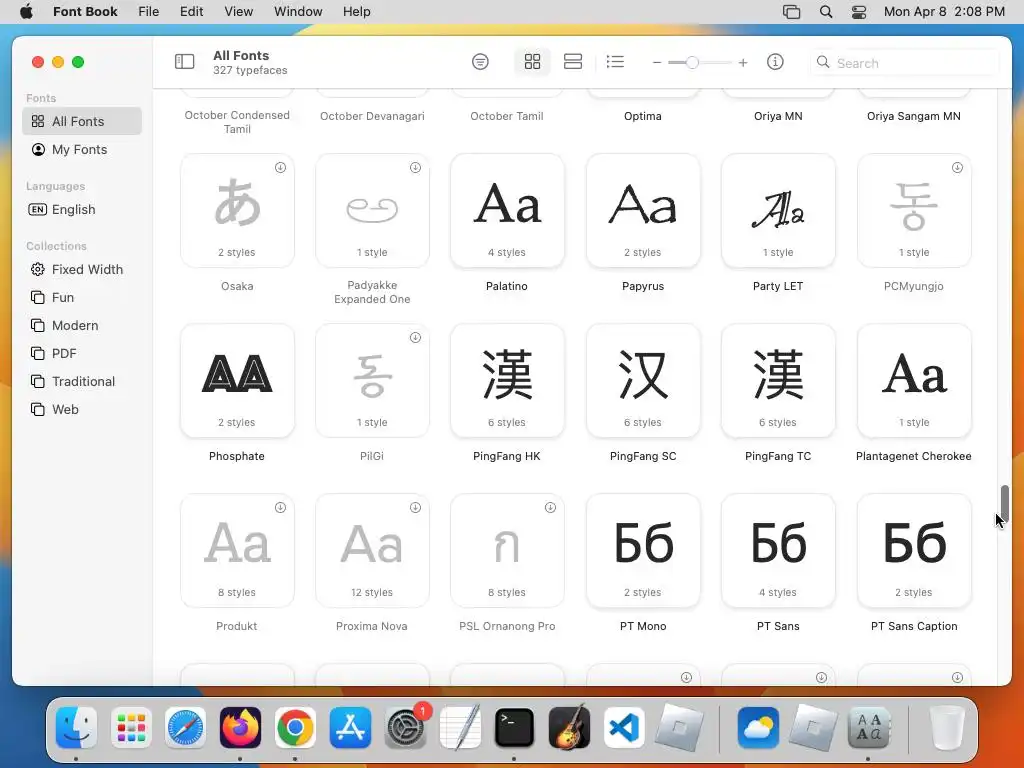Screen dimensions: 1024x768
Task: Toggle the sidebar visibility button
Action: click(x=185, y=62)
